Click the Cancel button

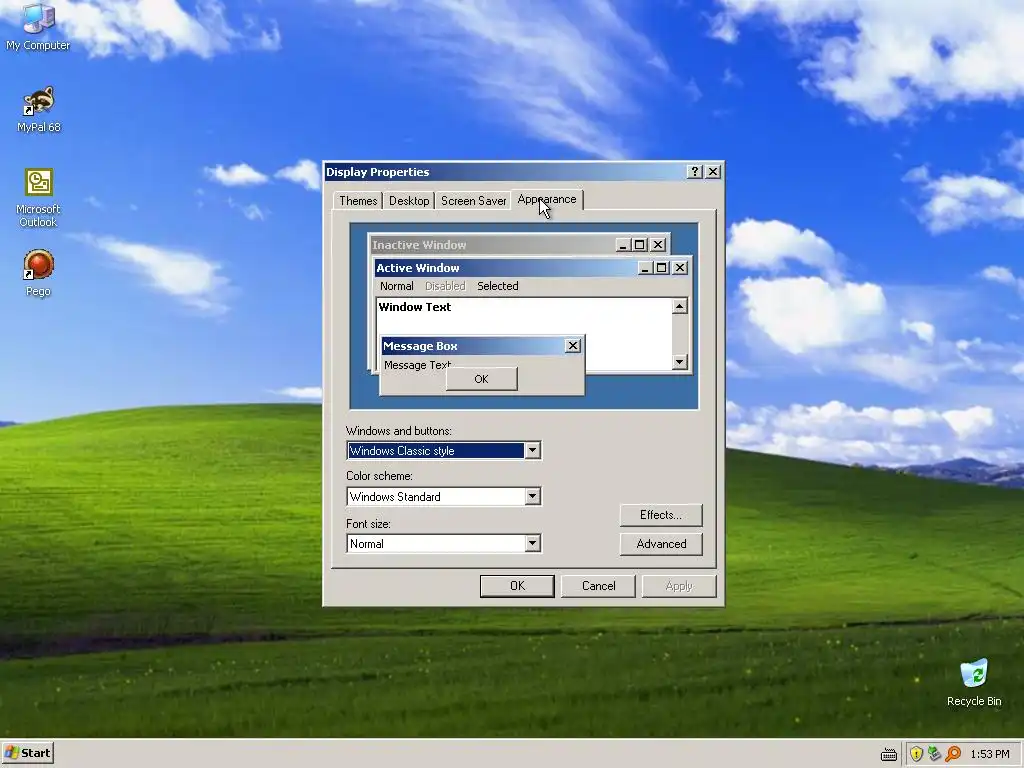[598, 586]
